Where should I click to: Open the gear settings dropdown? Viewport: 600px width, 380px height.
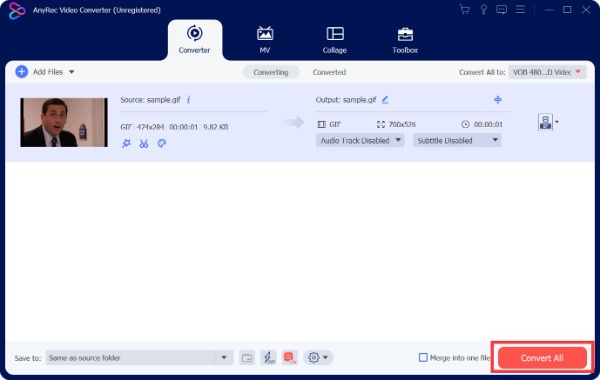coord(318,358)
